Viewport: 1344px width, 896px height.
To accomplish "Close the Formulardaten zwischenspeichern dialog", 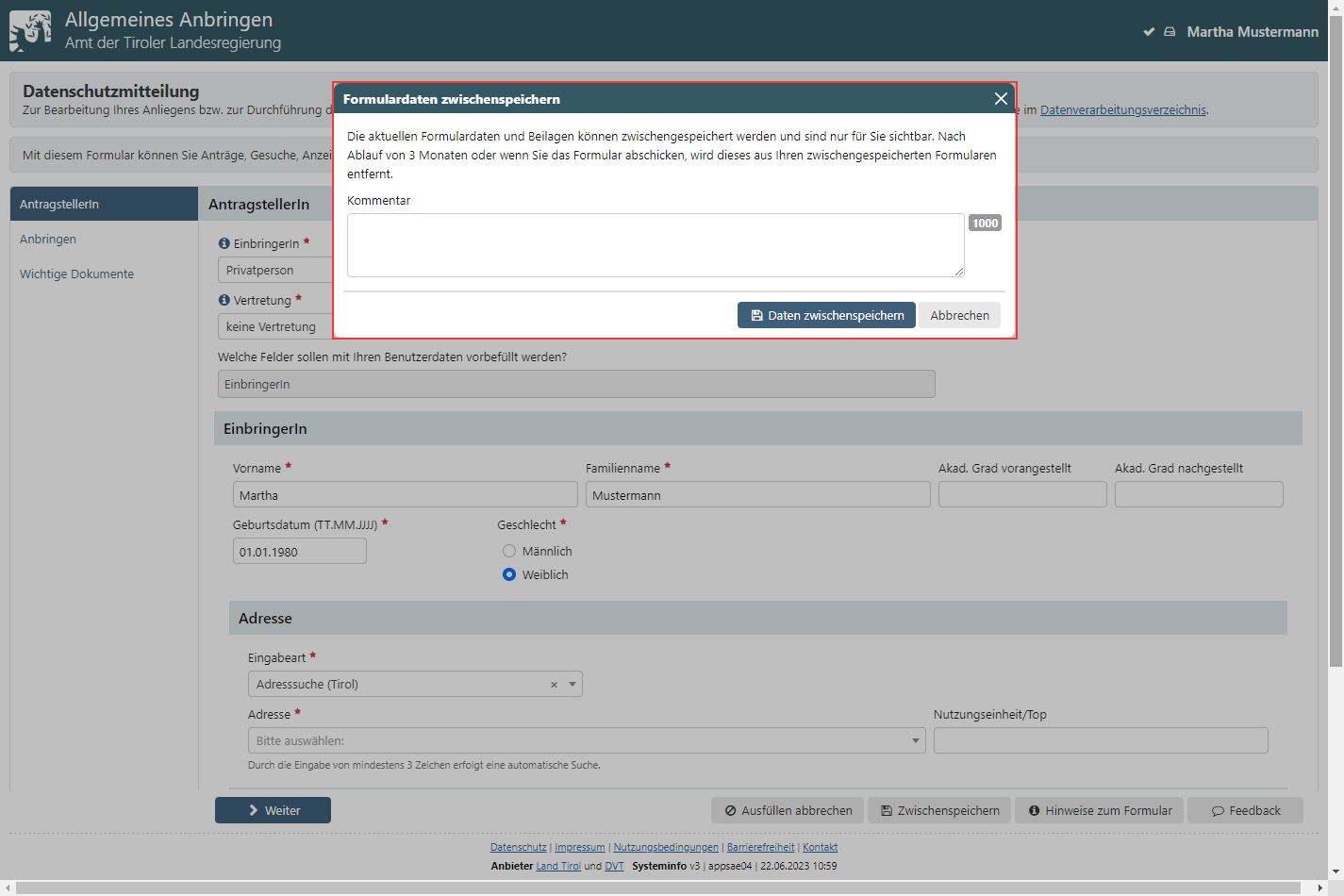I will pos(1001,99).
